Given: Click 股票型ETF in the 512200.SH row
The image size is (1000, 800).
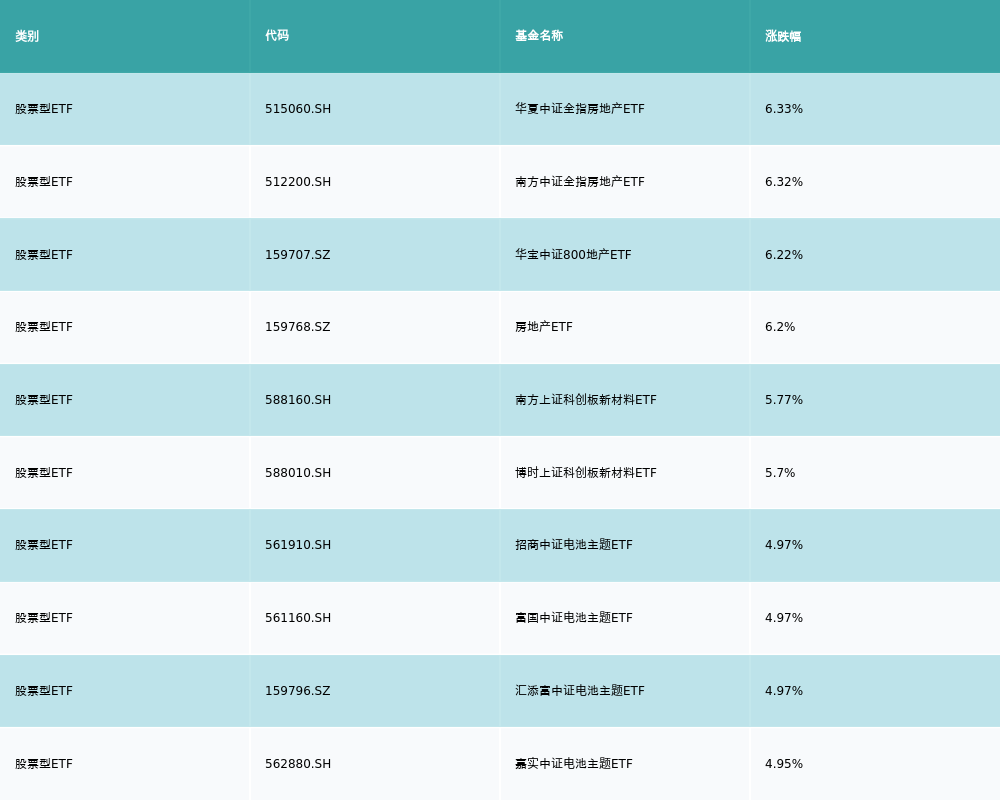Looking at the screenshot, I should [44, 182].
